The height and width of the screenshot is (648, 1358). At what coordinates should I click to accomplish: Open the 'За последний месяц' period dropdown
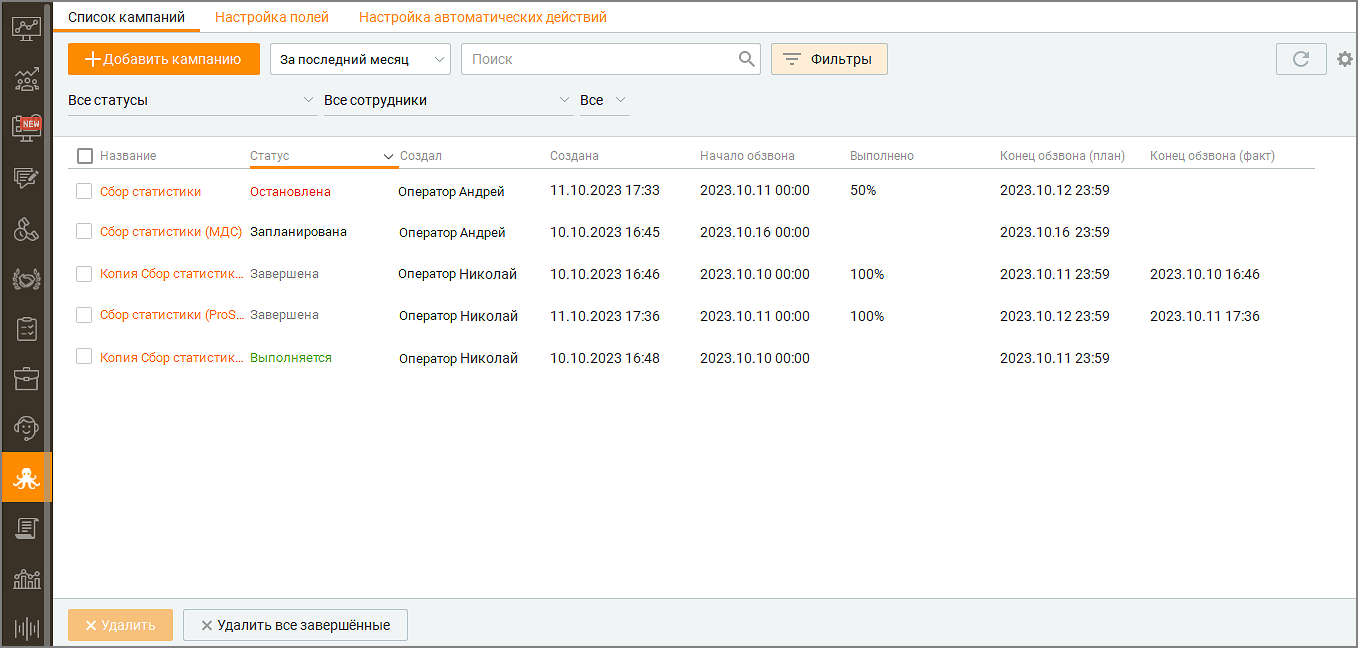click(x=360, y=59)
